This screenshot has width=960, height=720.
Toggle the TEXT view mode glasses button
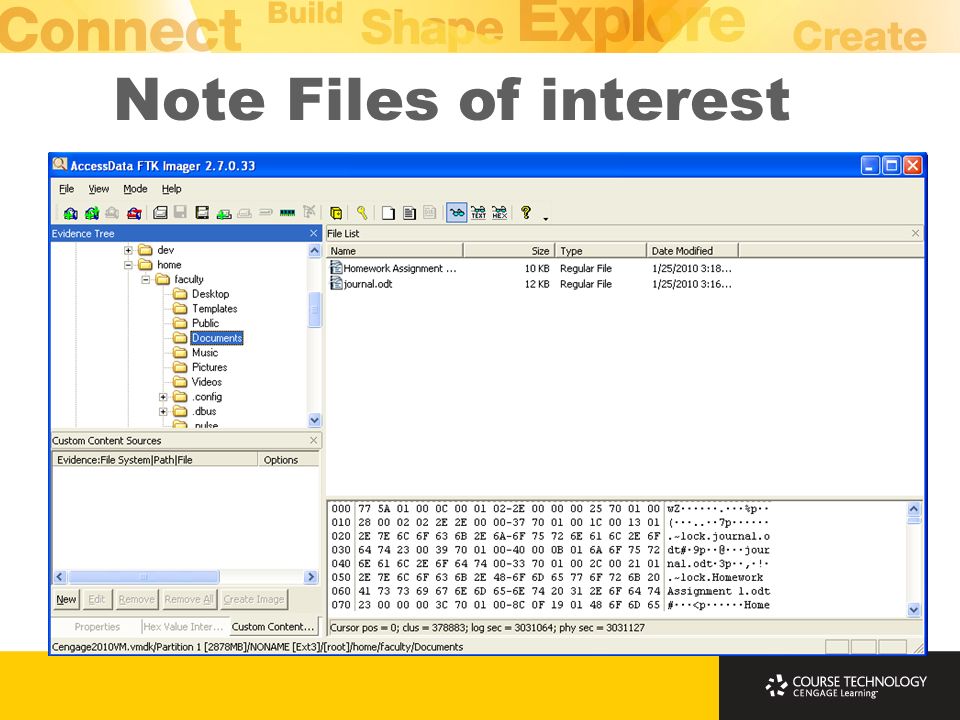coord(478,212)
